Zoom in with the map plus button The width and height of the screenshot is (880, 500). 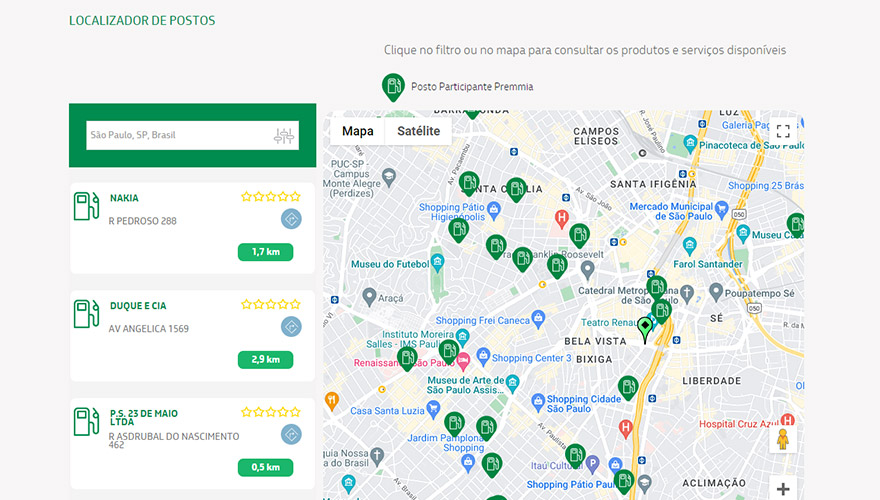coord(783,489)
